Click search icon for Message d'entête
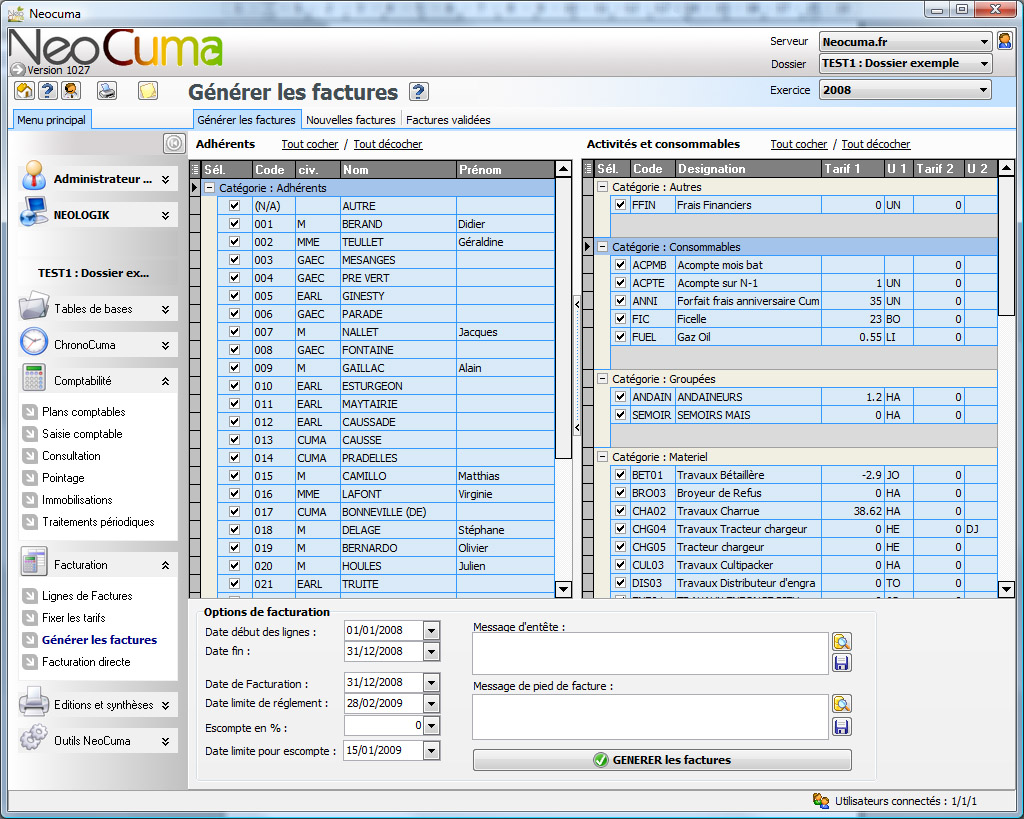The height and width of the screenshot is (819, 1024). [x=842, y=641]
